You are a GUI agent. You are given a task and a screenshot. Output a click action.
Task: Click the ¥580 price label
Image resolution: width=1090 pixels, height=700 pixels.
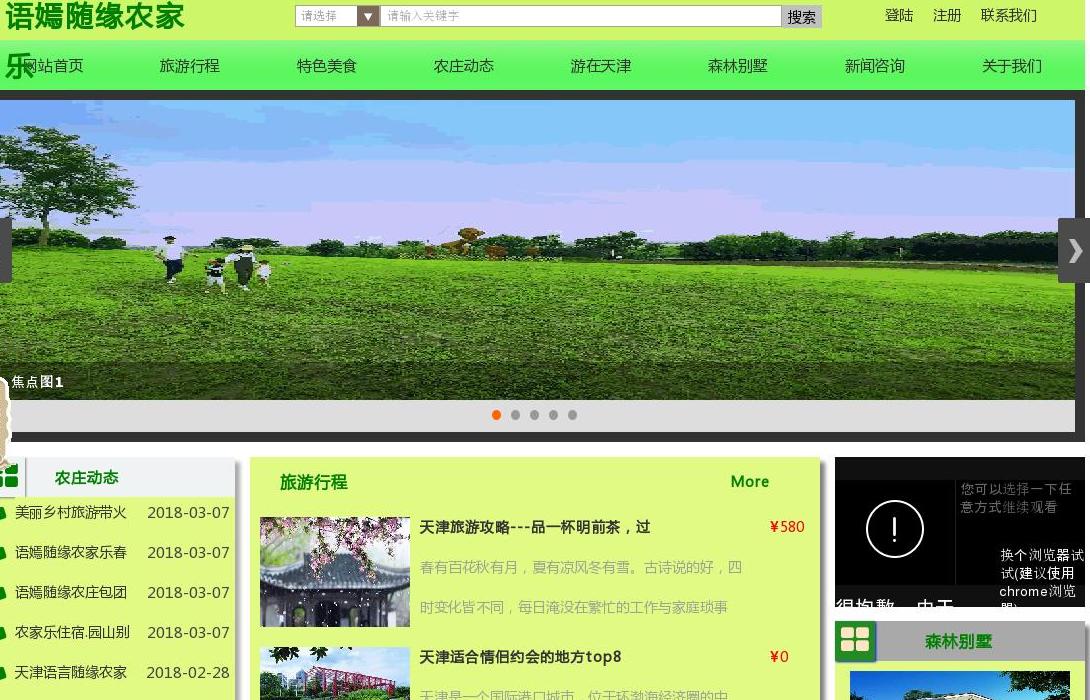point(787,527)
